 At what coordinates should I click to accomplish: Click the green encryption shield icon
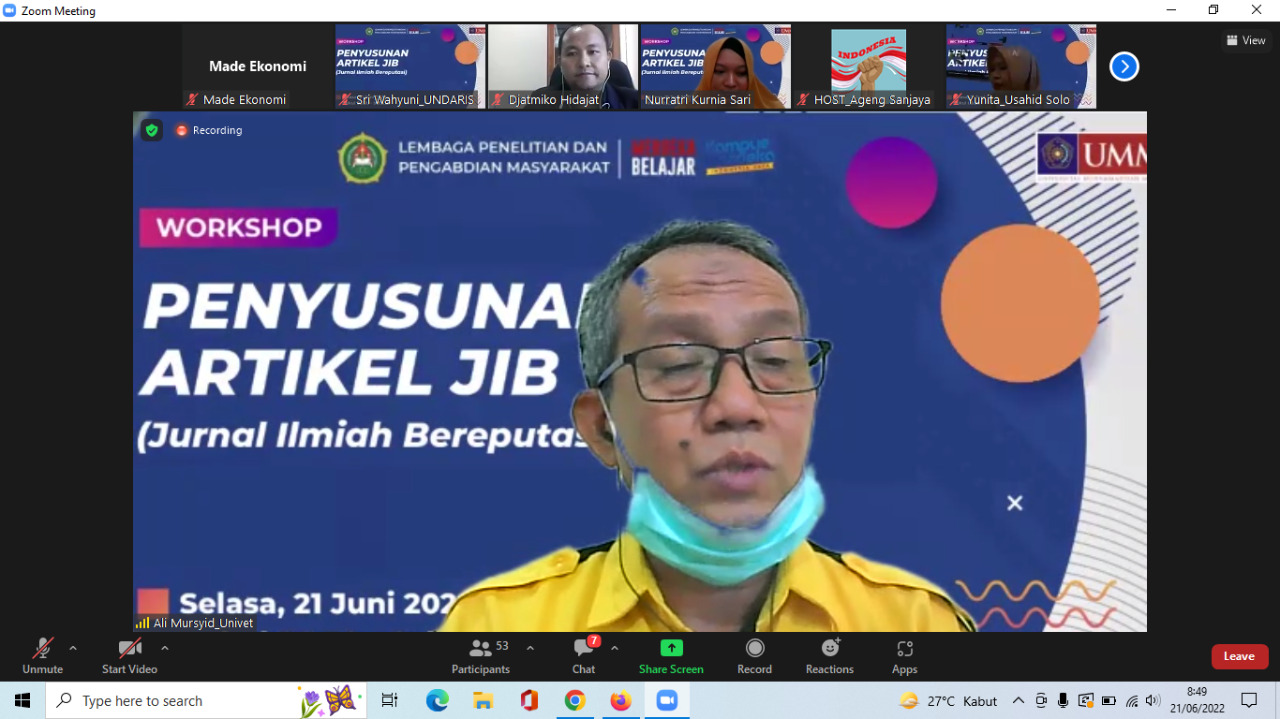pos(151,130)
